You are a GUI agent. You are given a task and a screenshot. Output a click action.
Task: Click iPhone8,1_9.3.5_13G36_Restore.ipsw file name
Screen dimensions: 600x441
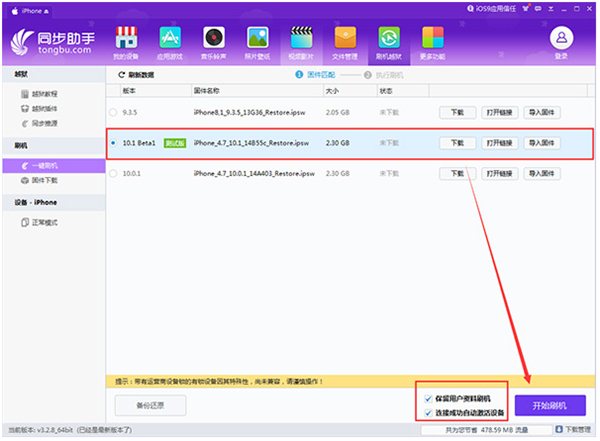pos(249,112)
